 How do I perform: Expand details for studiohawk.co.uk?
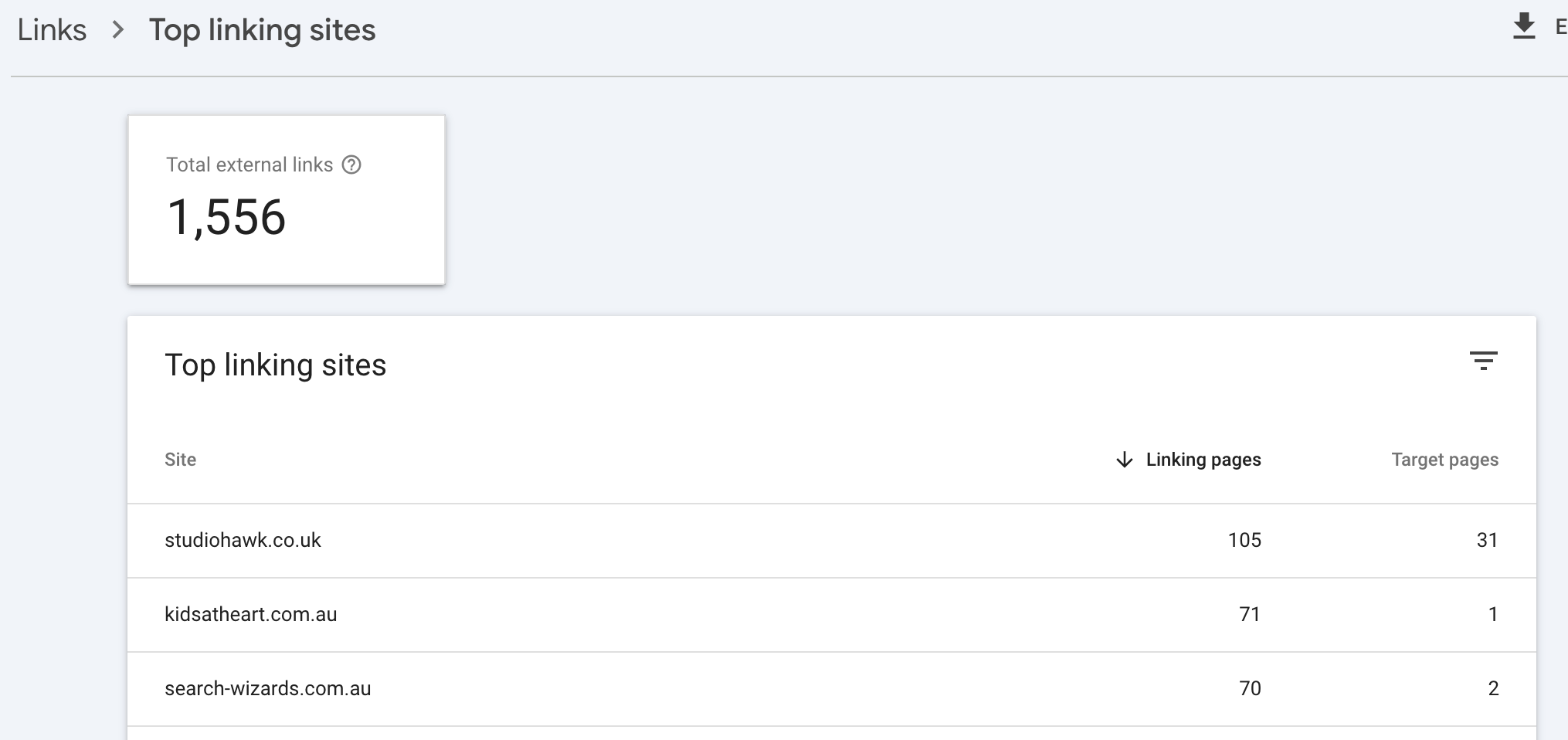(243, 540)
